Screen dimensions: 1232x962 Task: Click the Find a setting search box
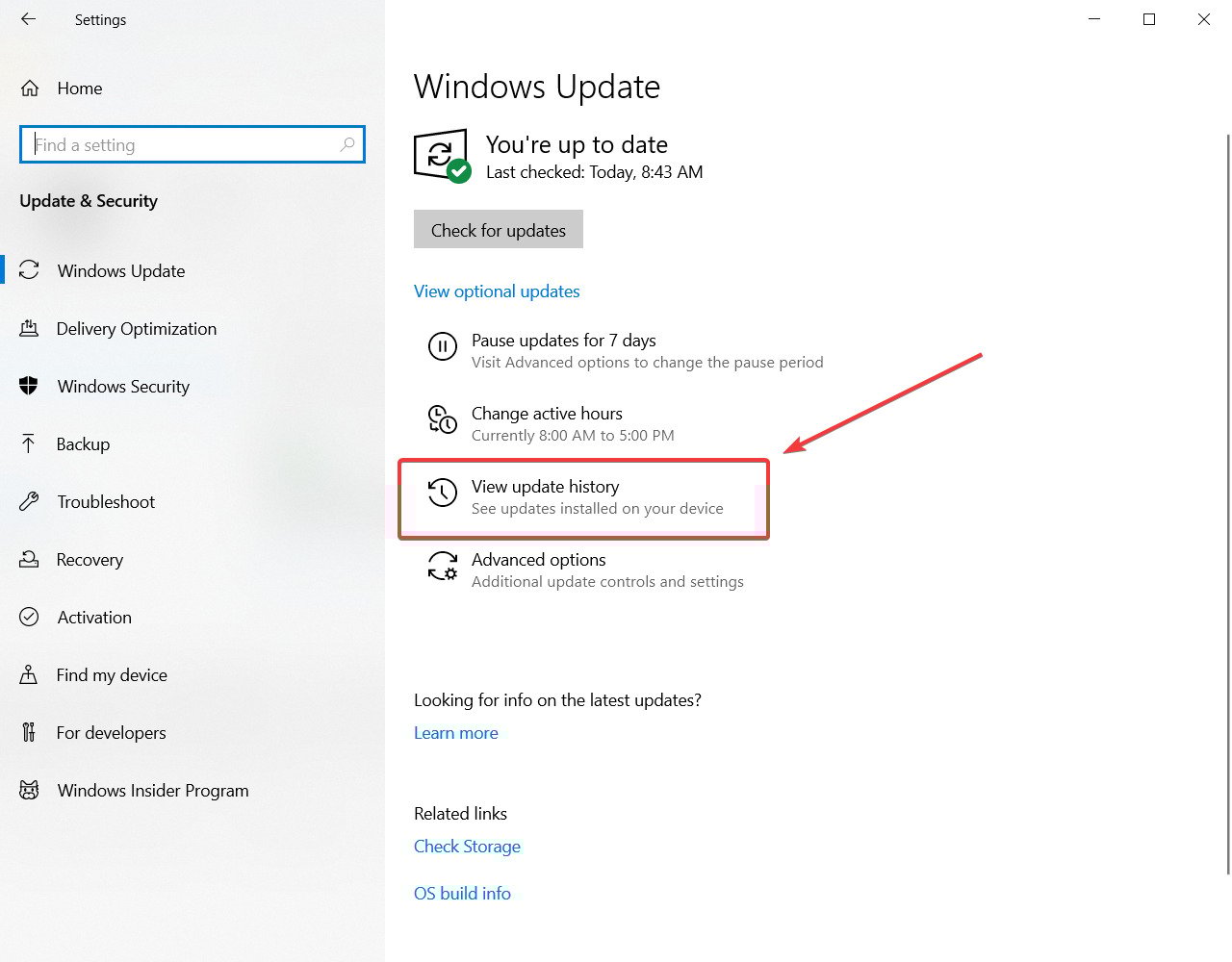(192, 144)
